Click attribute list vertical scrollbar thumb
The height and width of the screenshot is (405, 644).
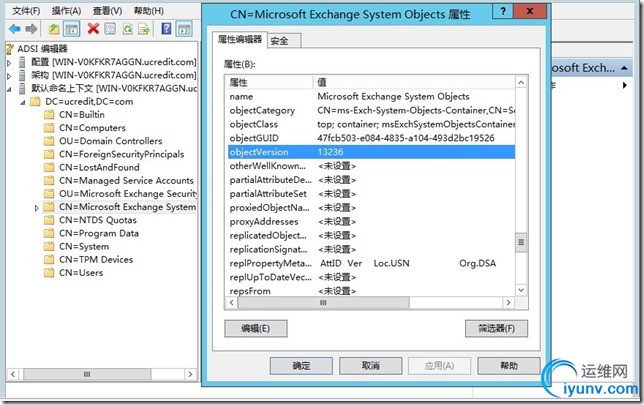(521, 242)
